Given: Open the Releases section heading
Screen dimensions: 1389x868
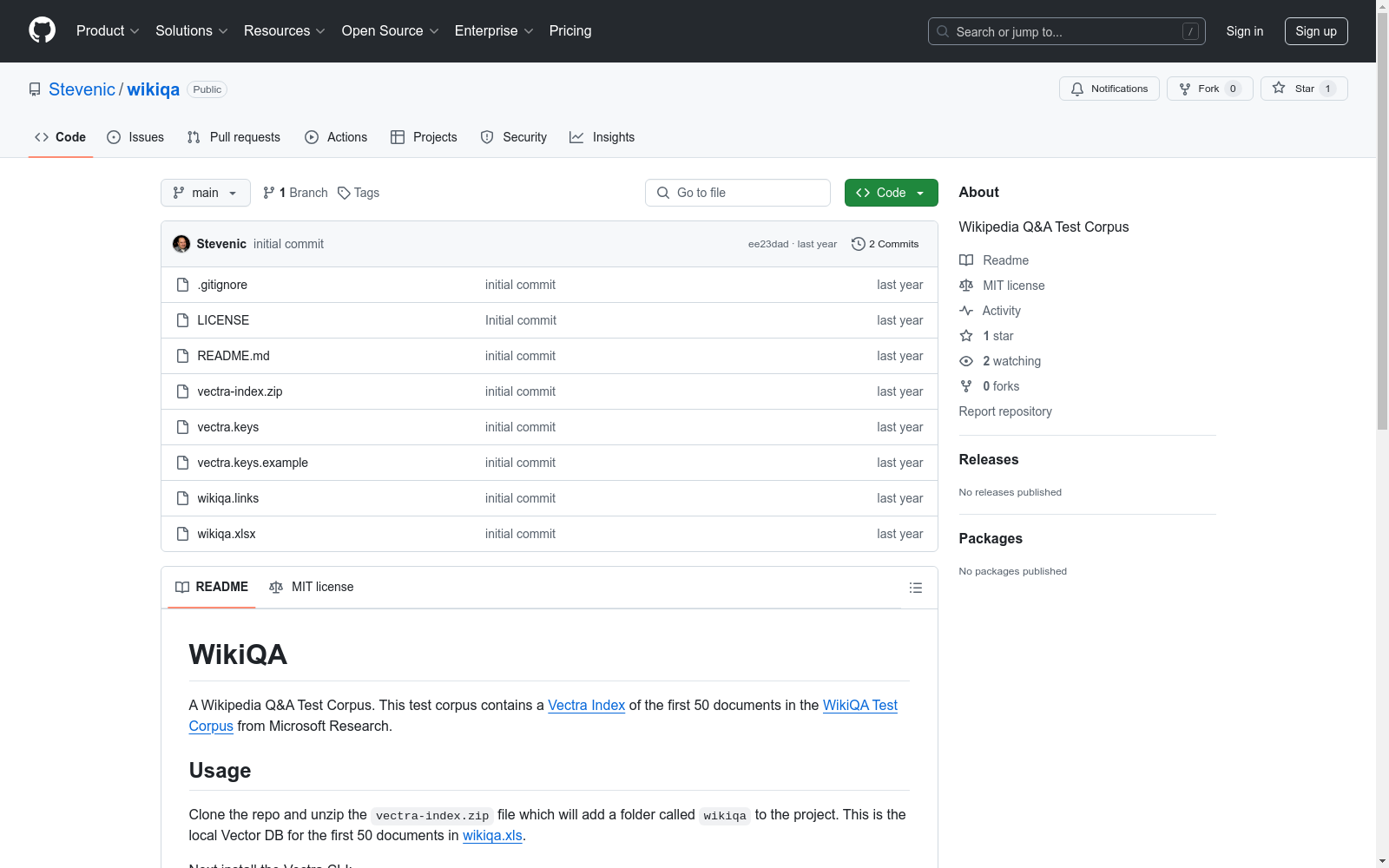Looking at the screenshot, I should click(989, 460).
